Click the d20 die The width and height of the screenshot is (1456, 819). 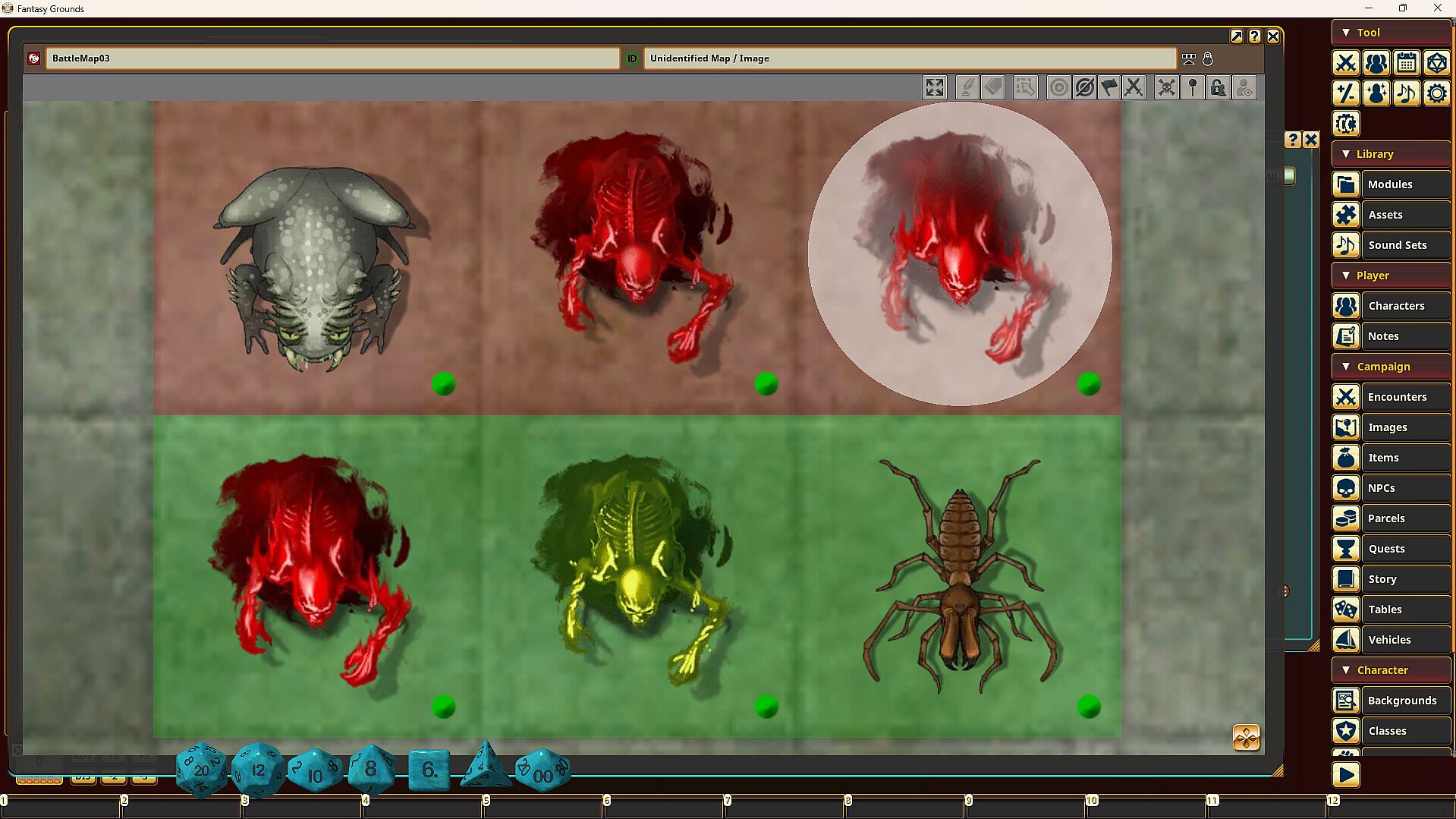pos(201,770)
